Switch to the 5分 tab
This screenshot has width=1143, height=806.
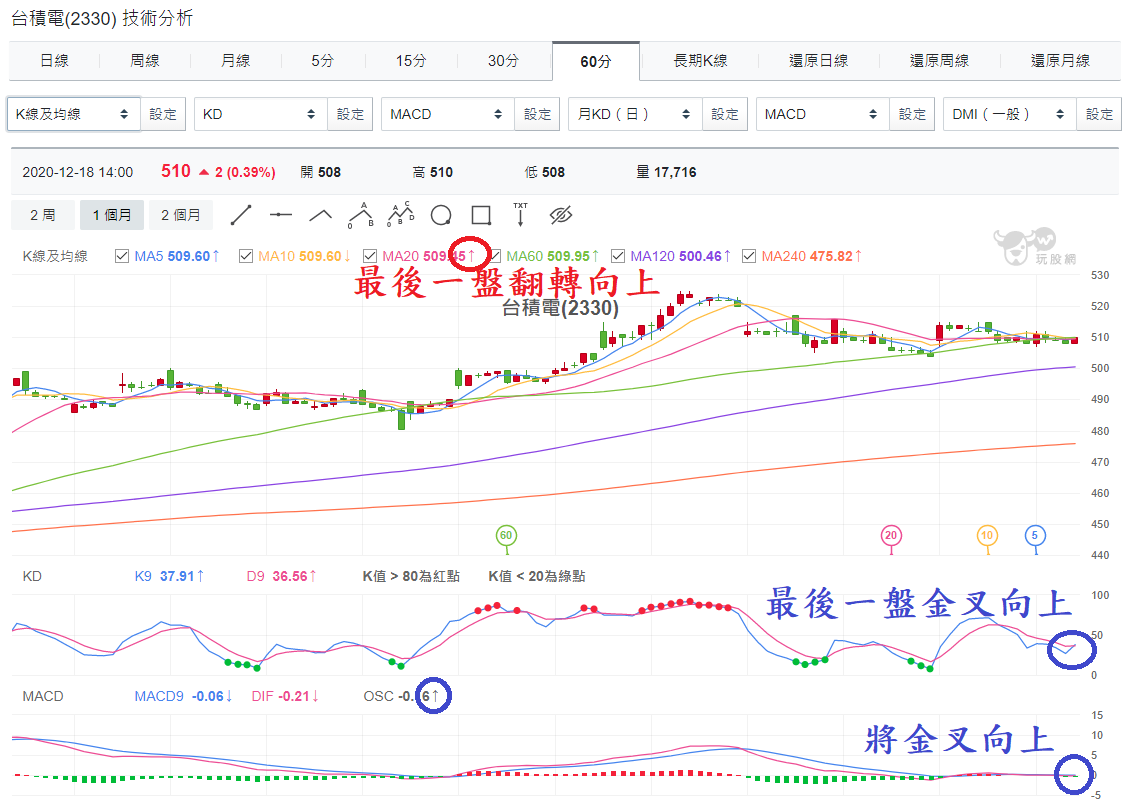click(x=322, y=61)
